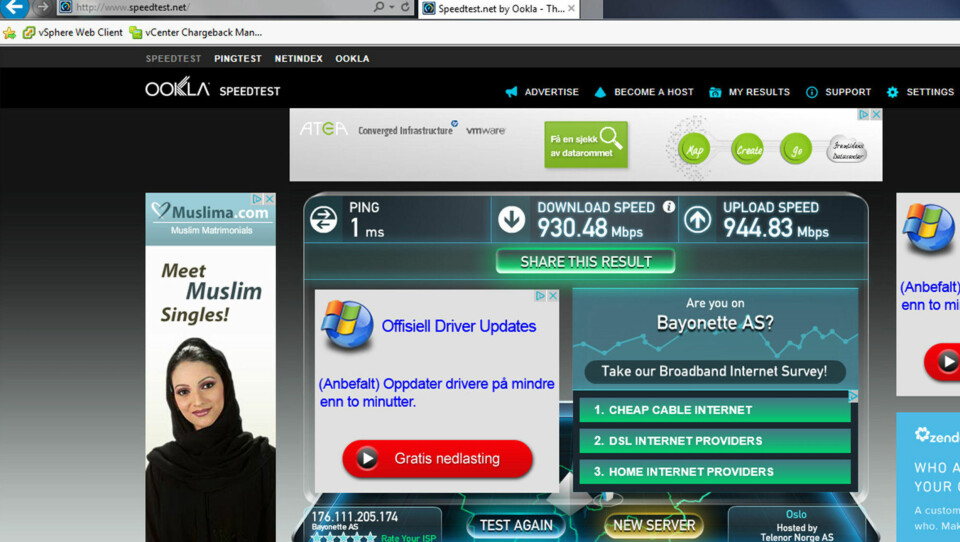
Task: Click the red Gratis nedlasting button
Action: [x=437, y=459]
